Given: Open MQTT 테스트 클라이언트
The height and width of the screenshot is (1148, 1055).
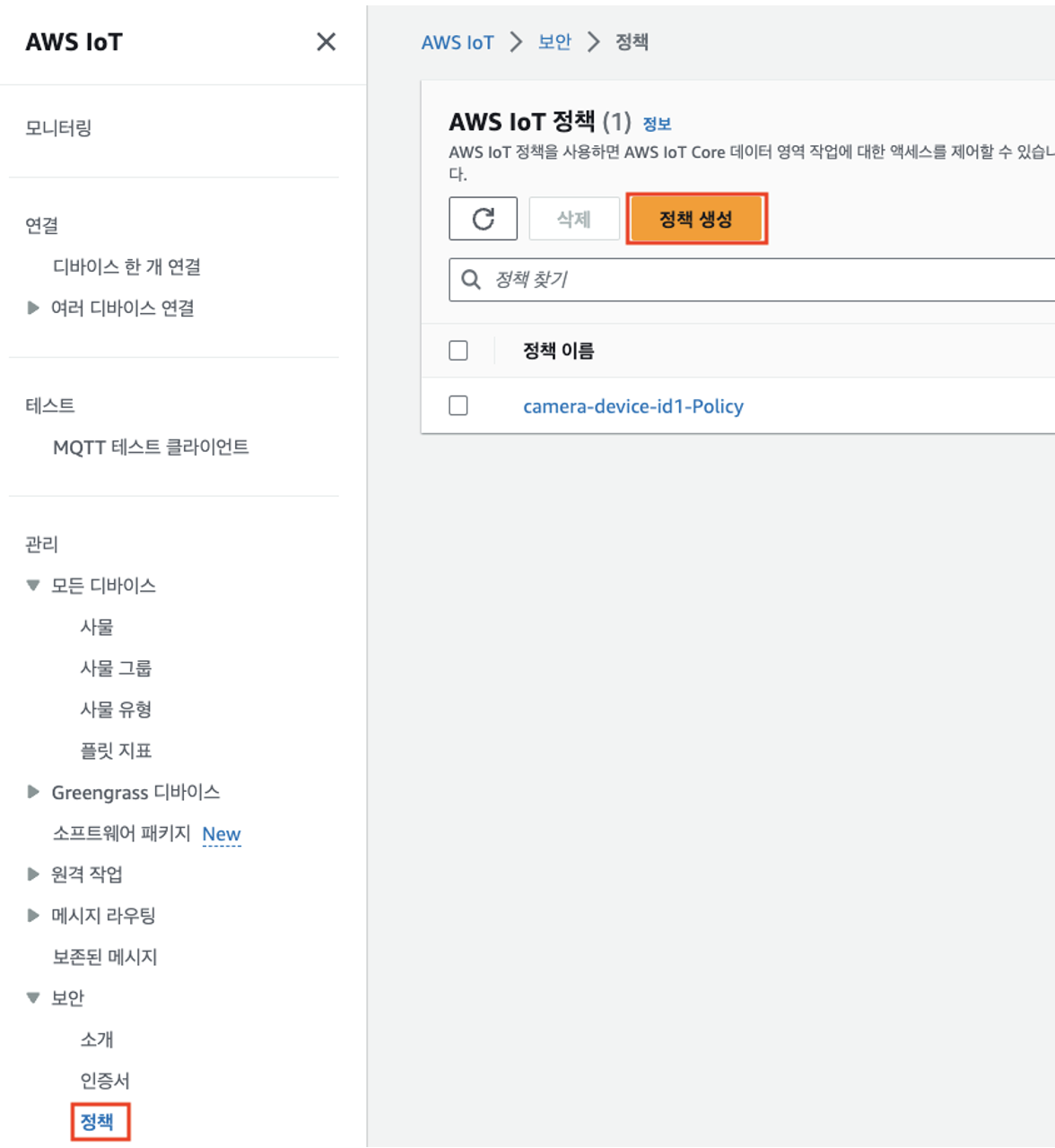Looking at the screenshot, I should pos(151,447).
